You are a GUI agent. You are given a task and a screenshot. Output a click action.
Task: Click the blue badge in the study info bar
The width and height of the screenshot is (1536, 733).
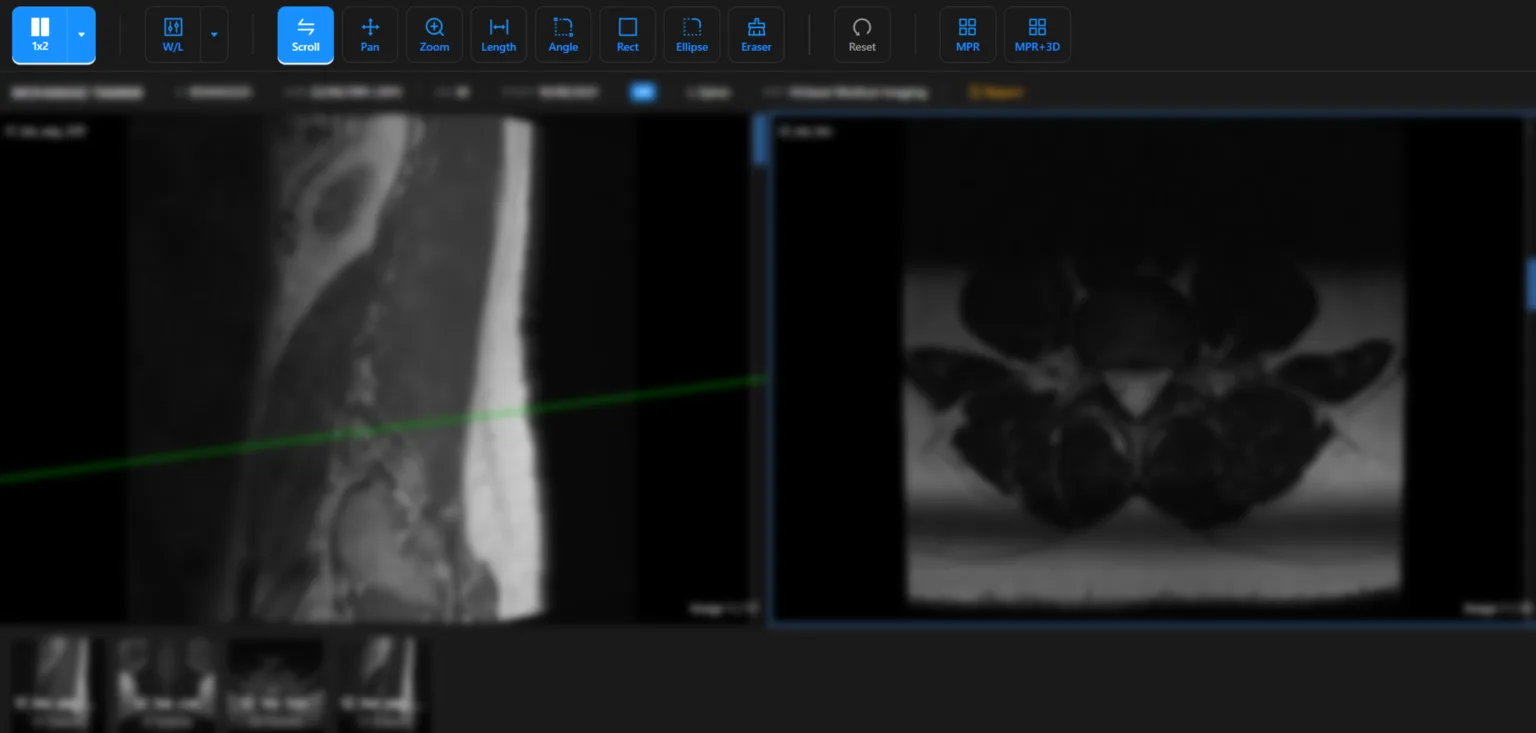coord(643,92)
